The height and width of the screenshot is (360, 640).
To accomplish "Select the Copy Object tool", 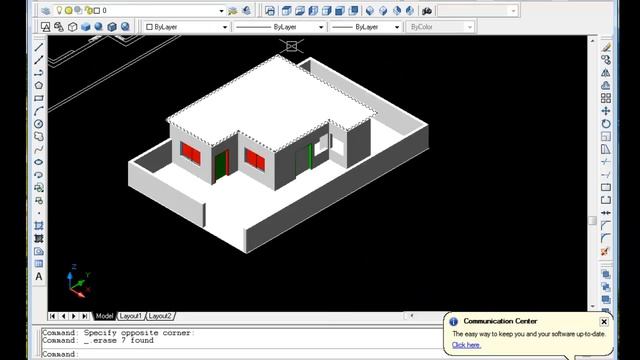I will click(x=606, y=60).
